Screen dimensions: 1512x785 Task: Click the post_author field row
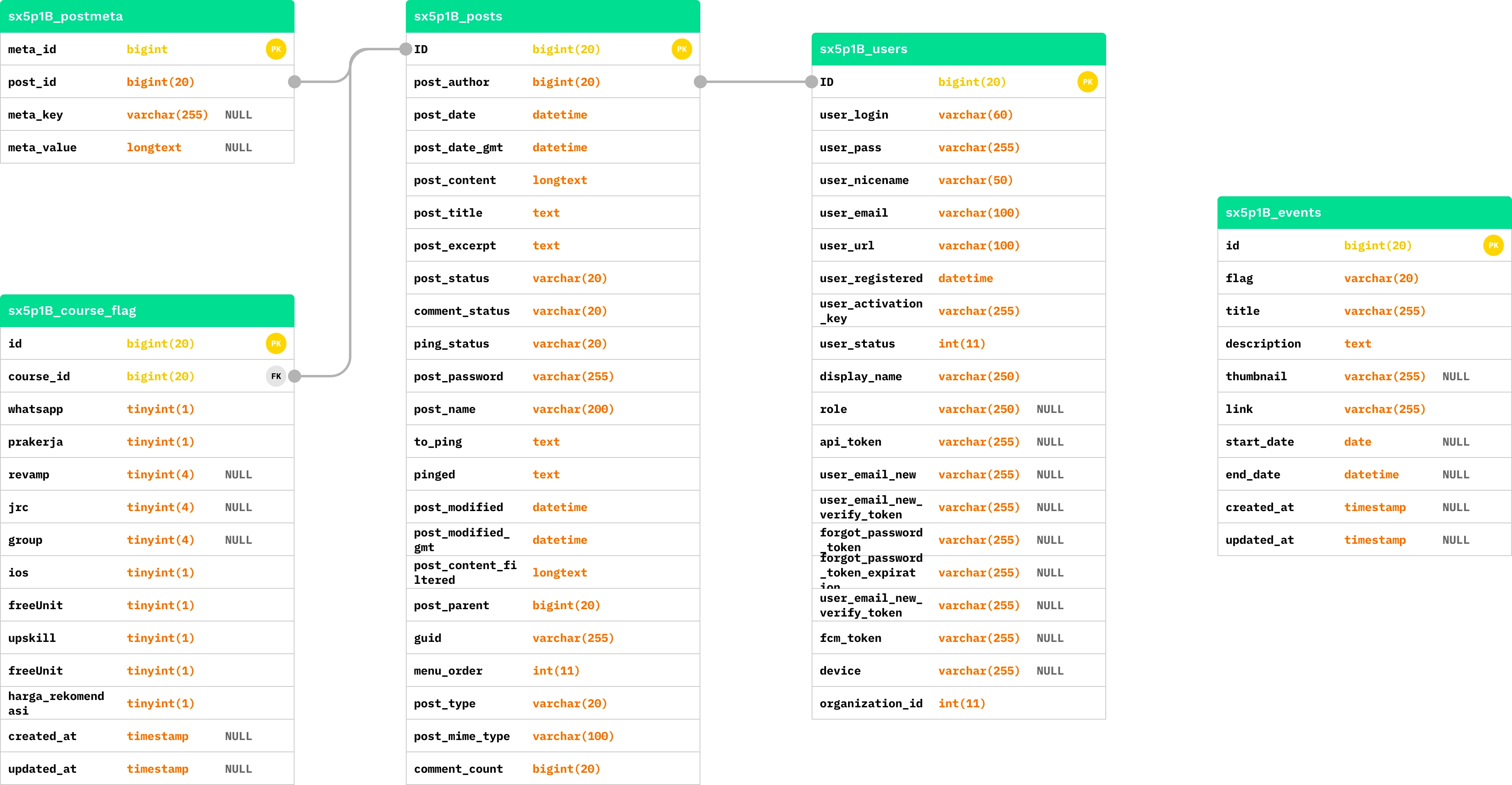(x=552, y=82)
